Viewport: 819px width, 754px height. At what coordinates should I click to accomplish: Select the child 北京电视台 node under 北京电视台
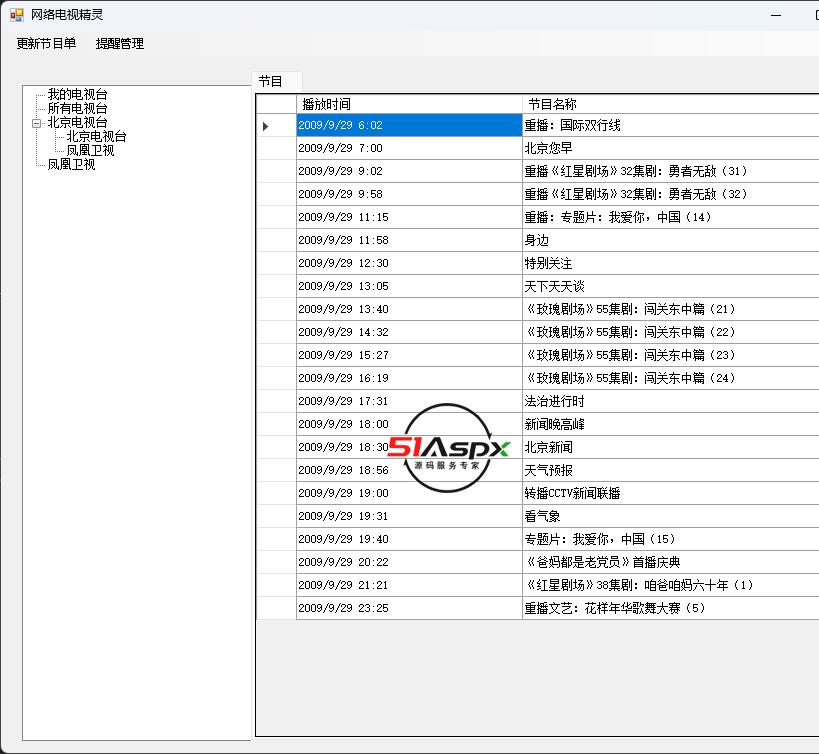(x=96, y=137)
